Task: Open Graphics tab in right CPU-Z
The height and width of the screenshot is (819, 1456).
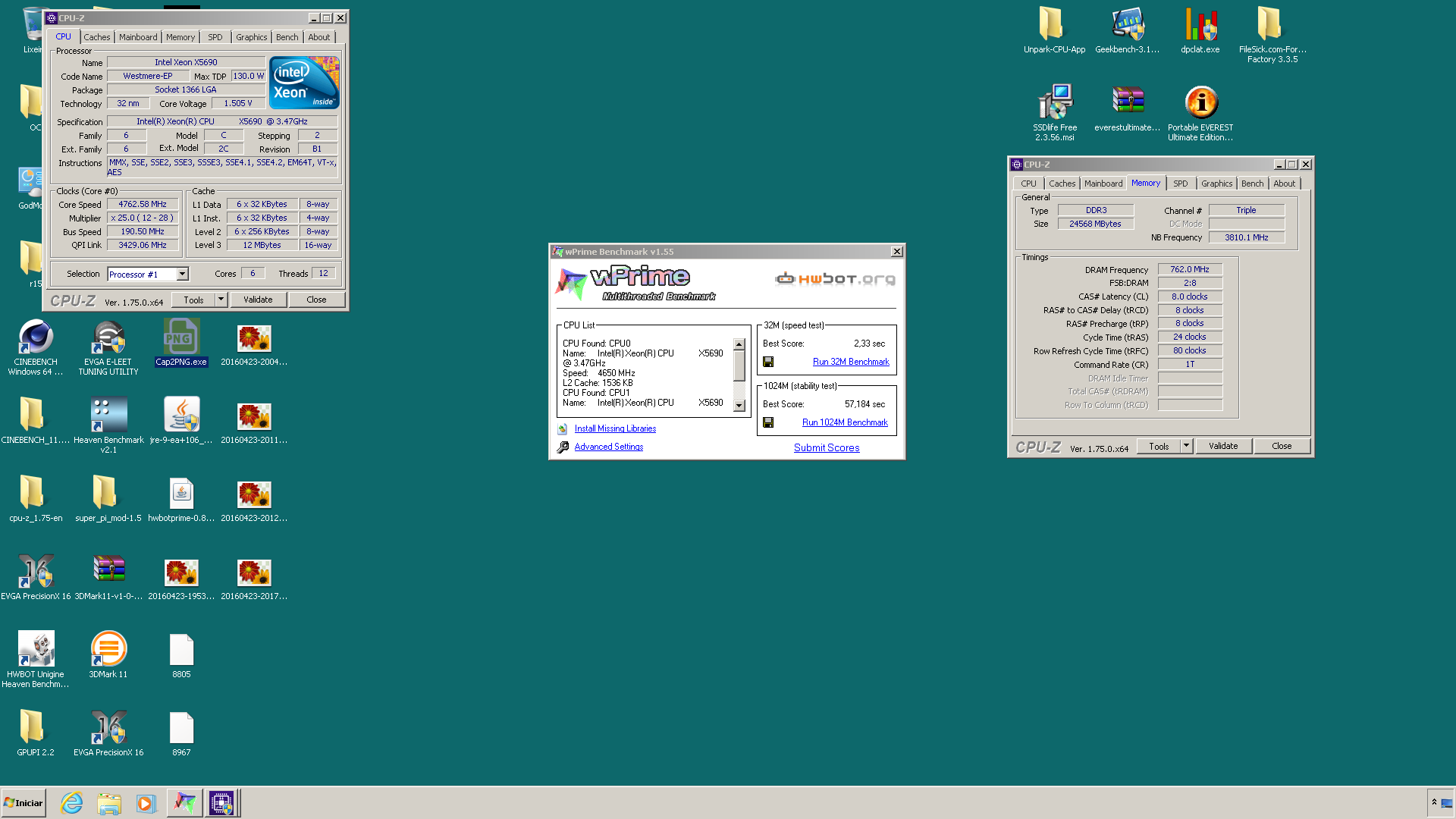Action: coord(1216,184)
